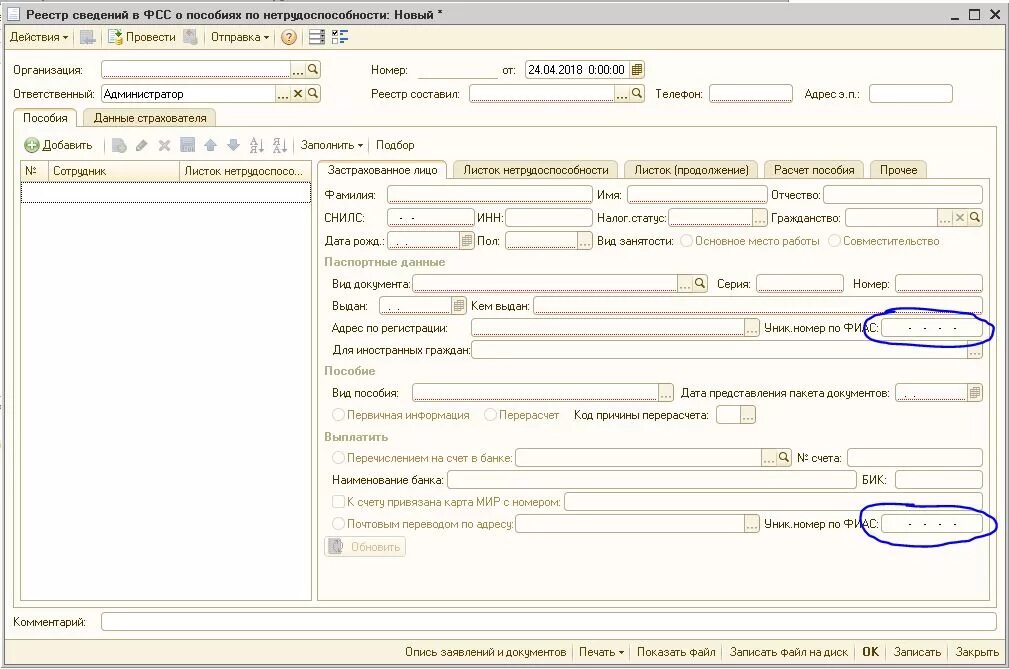
Task: Click the copy row icon after Добавить
Action: pyautogui.click(x=119, y=145)
